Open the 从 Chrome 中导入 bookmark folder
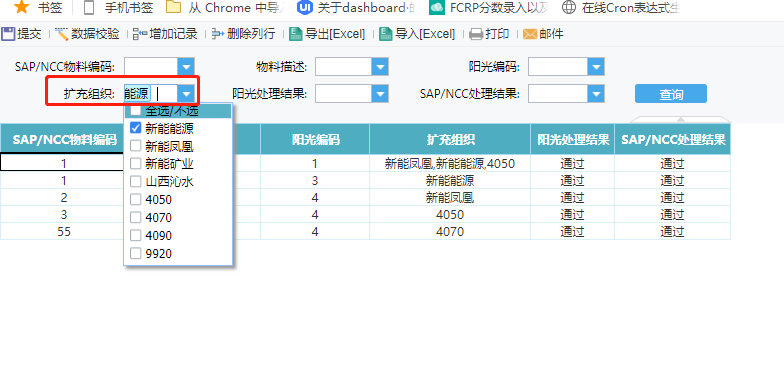The width and height of the screenshot is (784, 365). pos(224,8)
